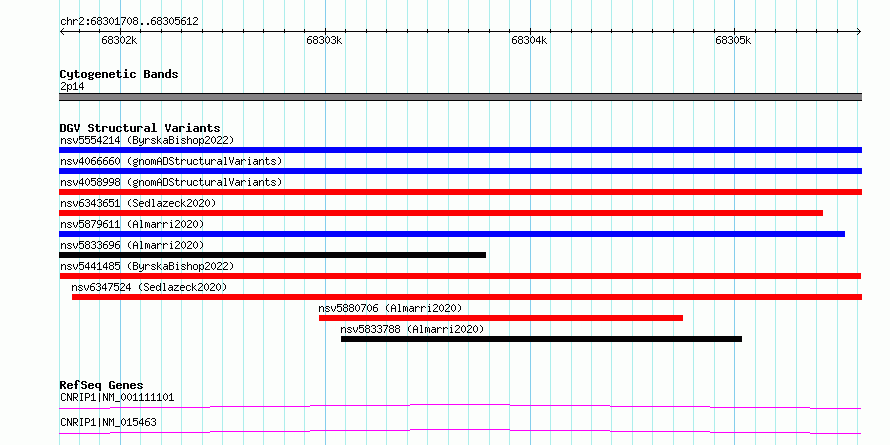Screen dimensions: 890x445
Task: Click the nsv5554214 (ByrskaBishop2022) label
Action: tap(147, 140)
